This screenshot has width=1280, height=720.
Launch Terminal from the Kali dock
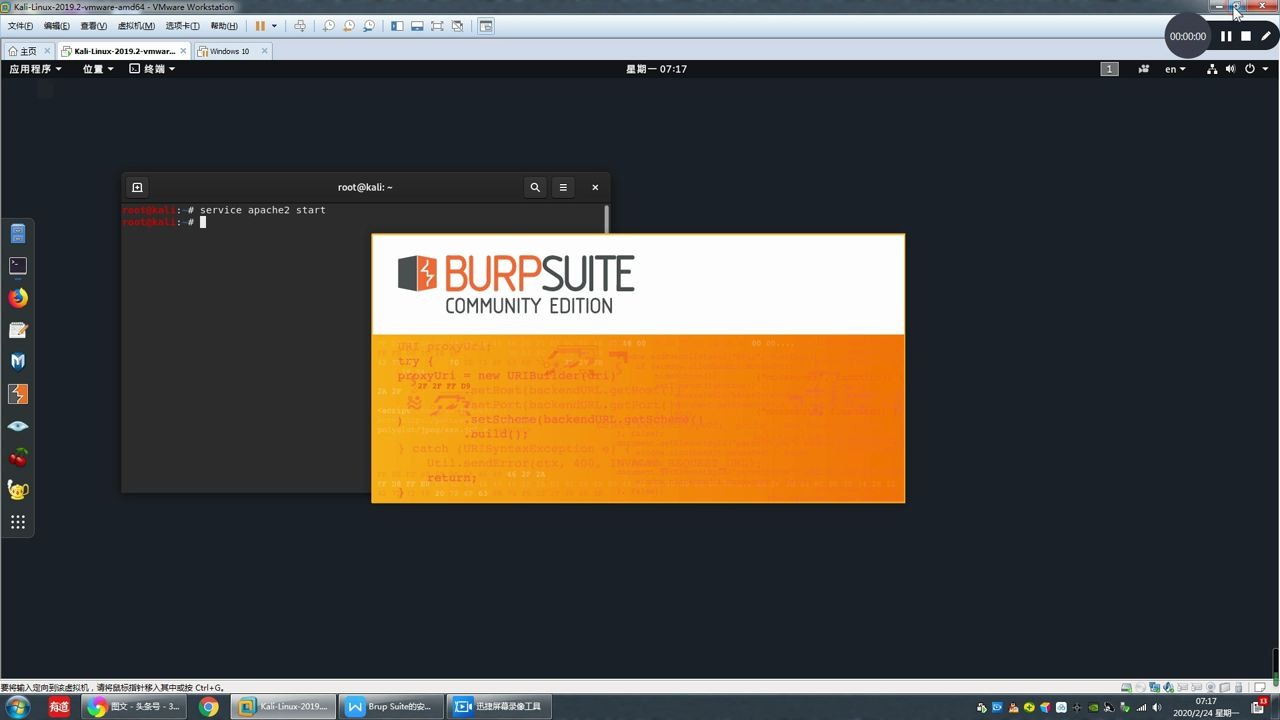[18, 266]
